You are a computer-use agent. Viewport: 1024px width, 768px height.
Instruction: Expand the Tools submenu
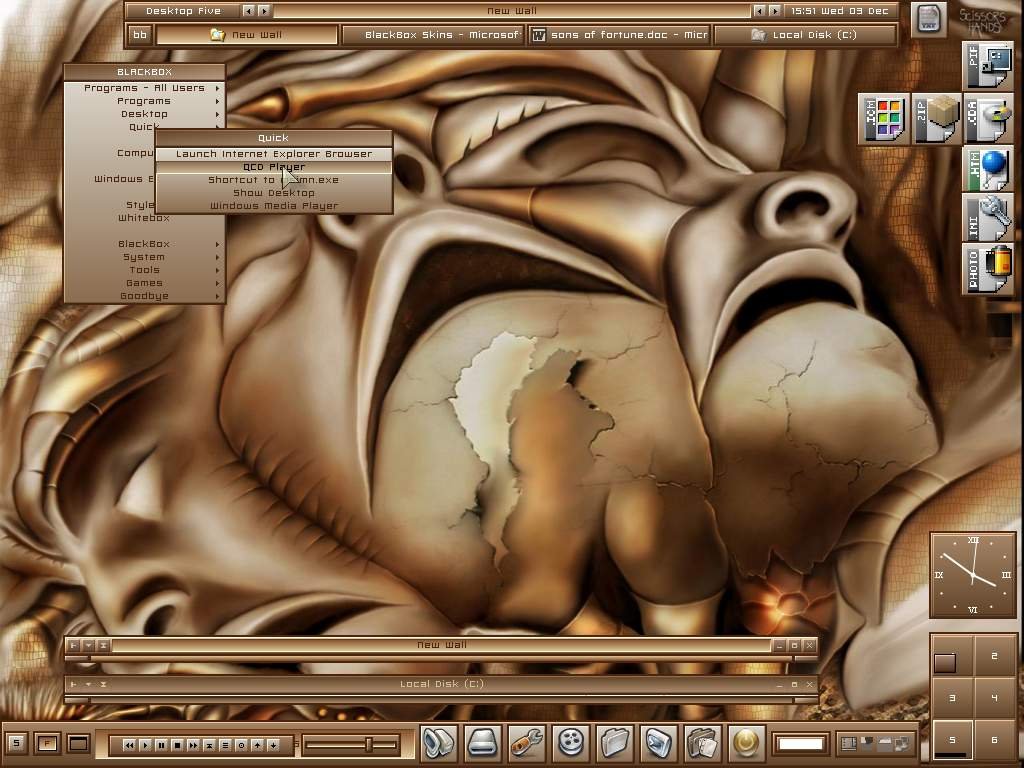click(x=144, y=270)
